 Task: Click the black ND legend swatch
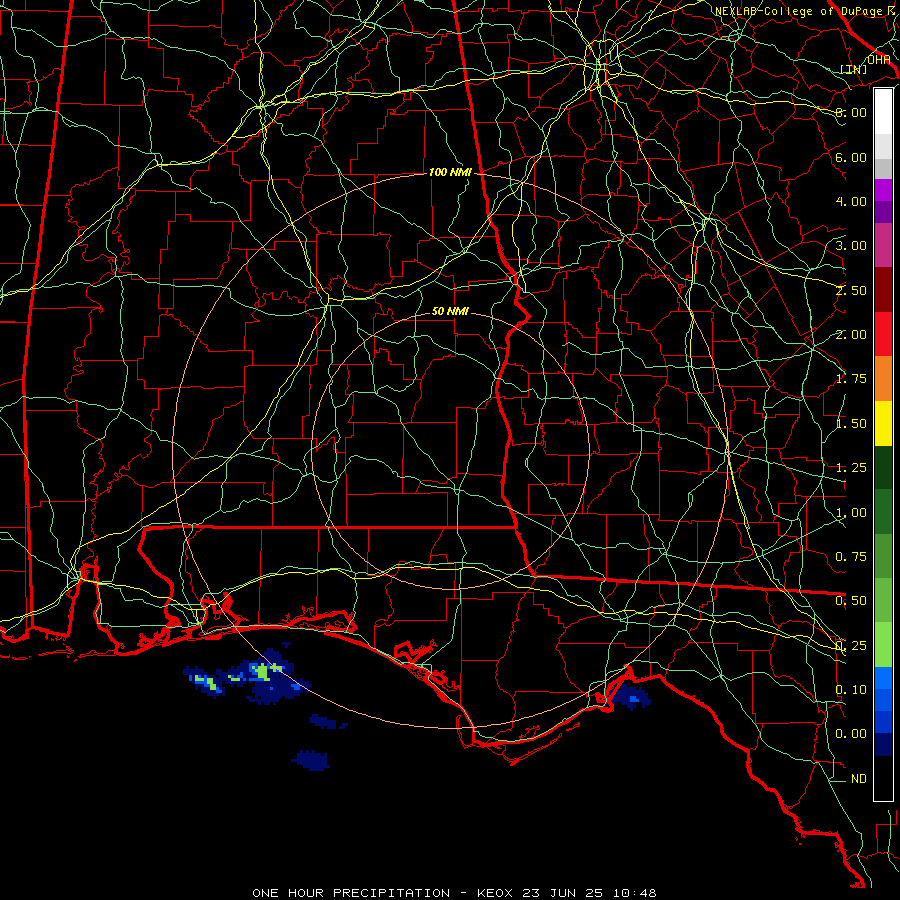[883, 778]
